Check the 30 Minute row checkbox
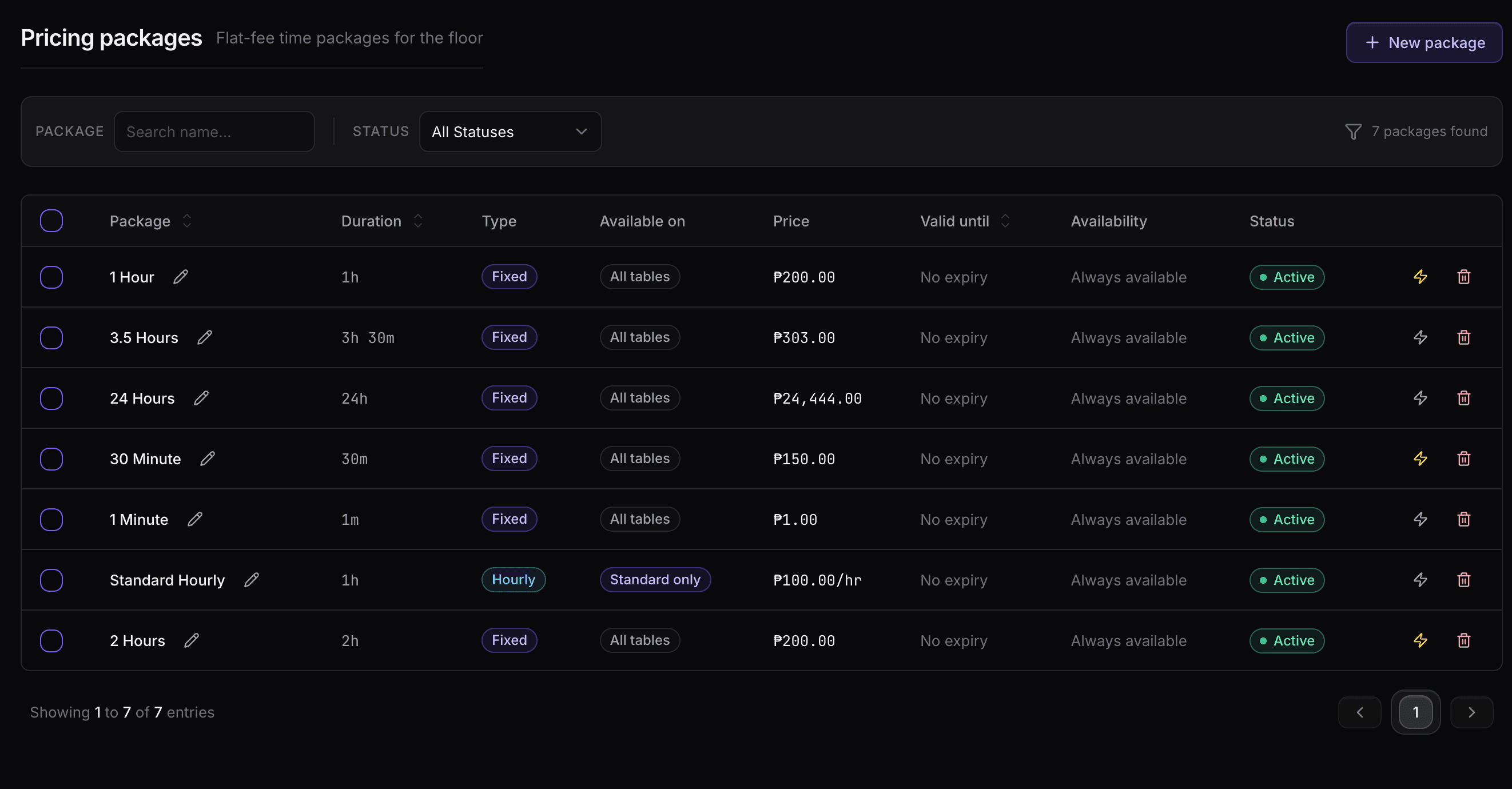 [51, 459]
